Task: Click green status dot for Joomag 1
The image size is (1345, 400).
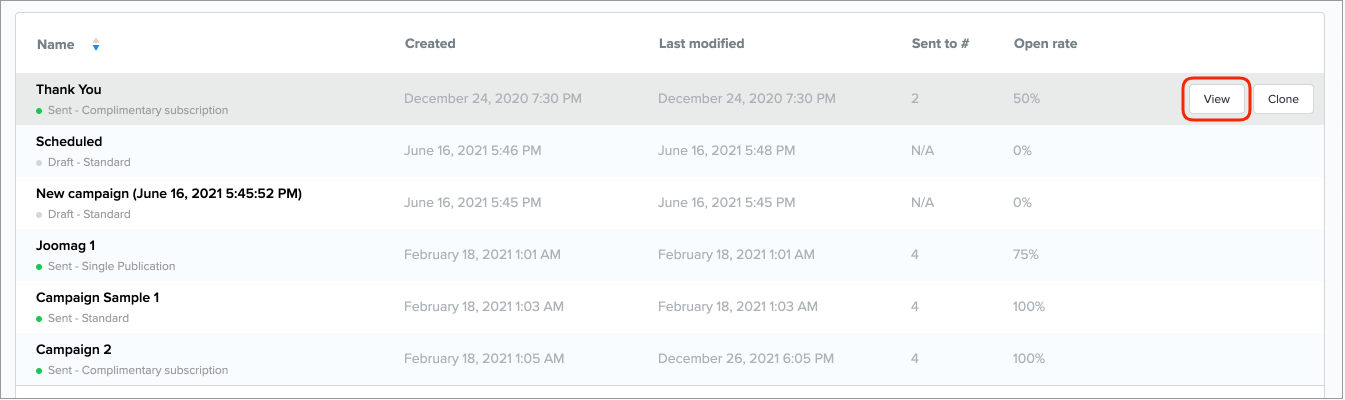Action: click(39, 267)
